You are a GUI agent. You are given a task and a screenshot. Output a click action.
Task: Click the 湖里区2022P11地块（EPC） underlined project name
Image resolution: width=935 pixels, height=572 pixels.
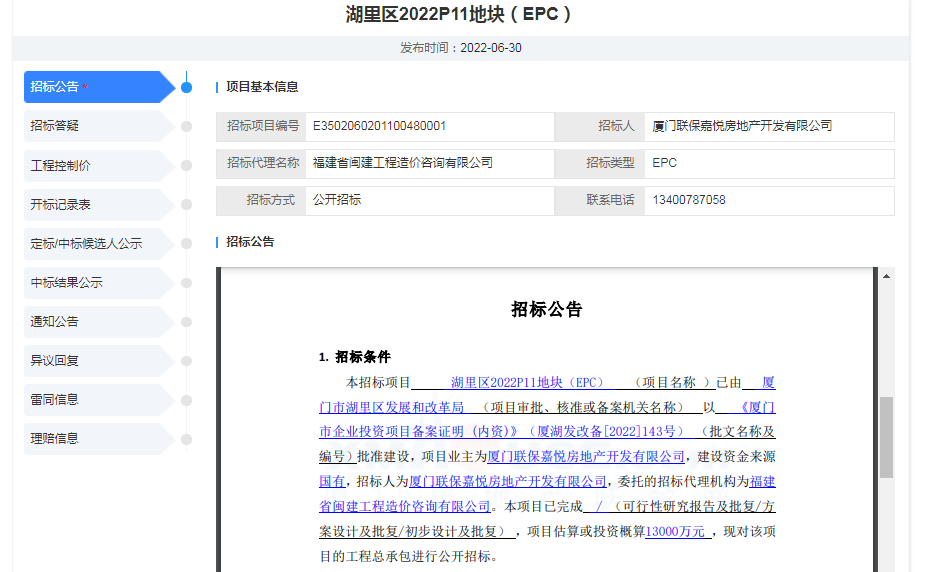click(527, 383)
